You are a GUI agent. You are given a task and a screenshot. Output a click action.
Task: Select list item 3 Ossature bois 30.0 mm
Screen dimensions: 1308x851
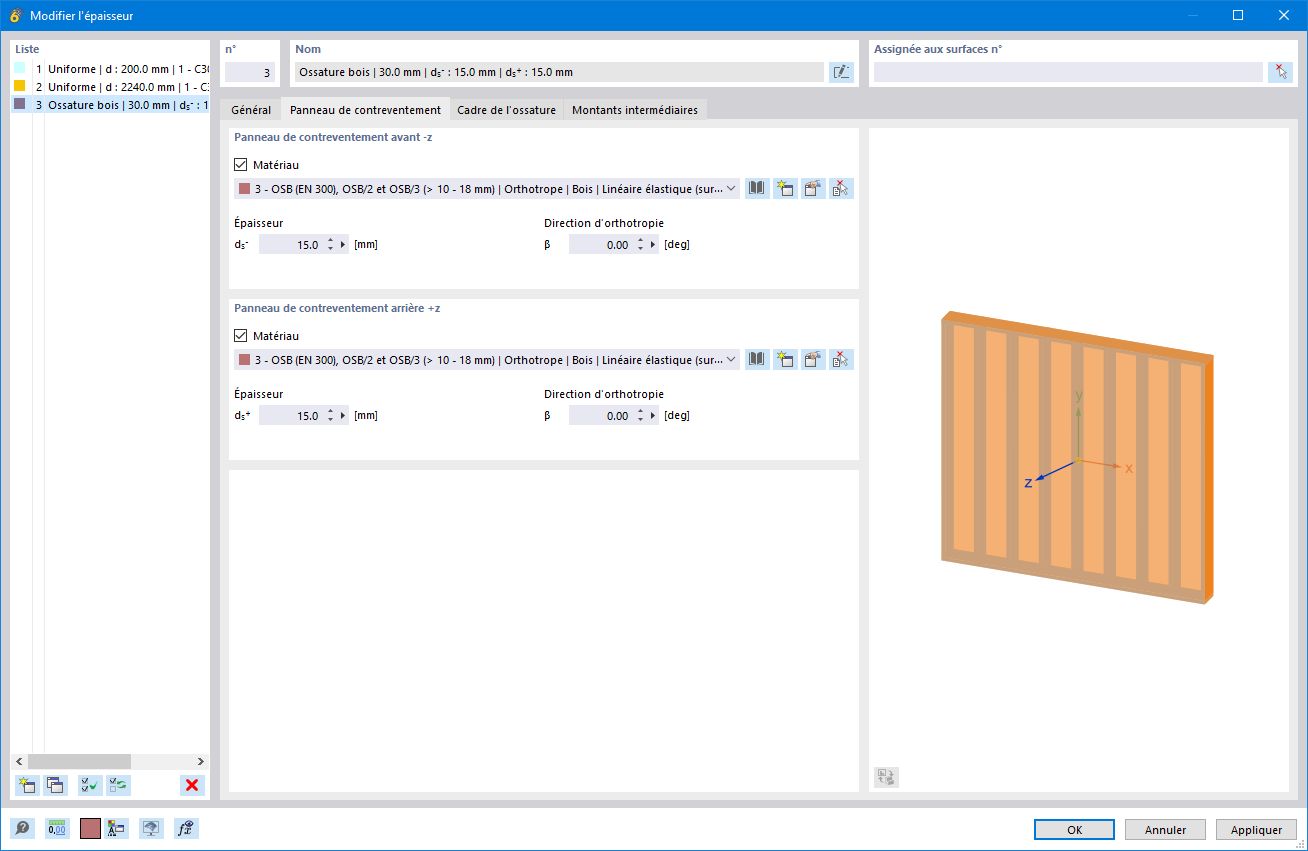(110, 104)
